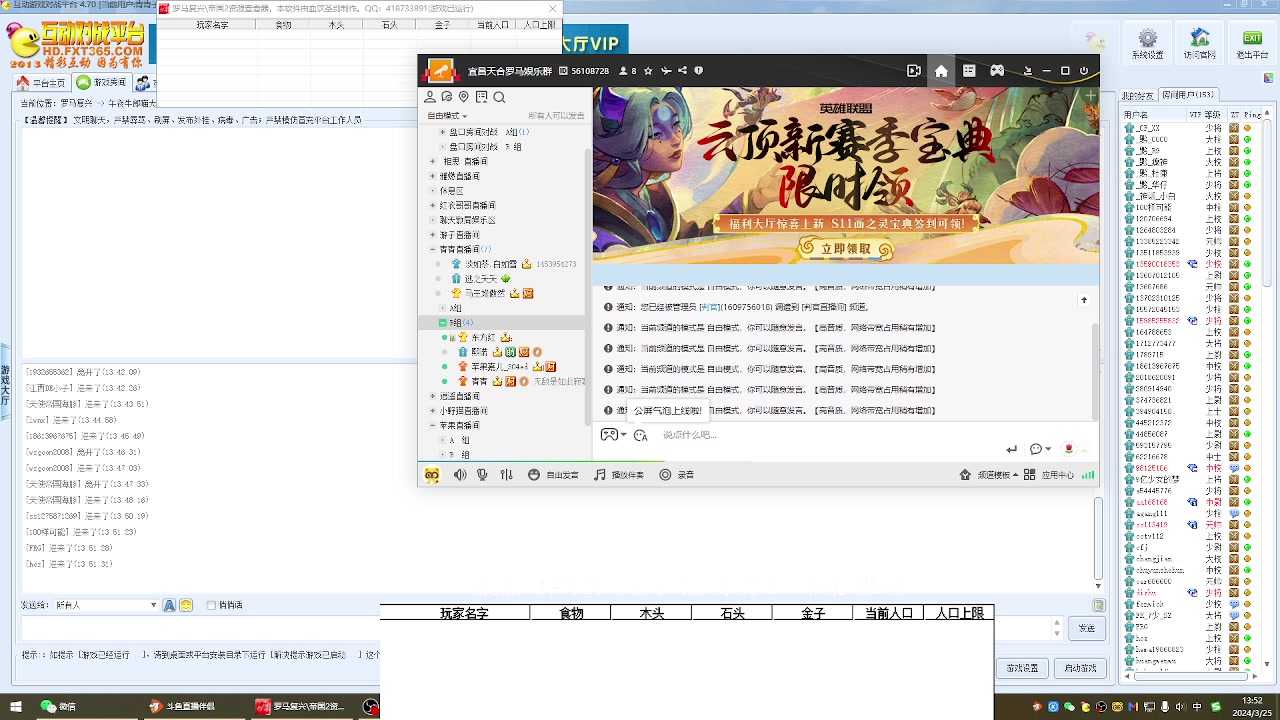Send the flower gift icon
Image resolution: width=1280 pixels, height=720 pixels.
pos(1069,449)
